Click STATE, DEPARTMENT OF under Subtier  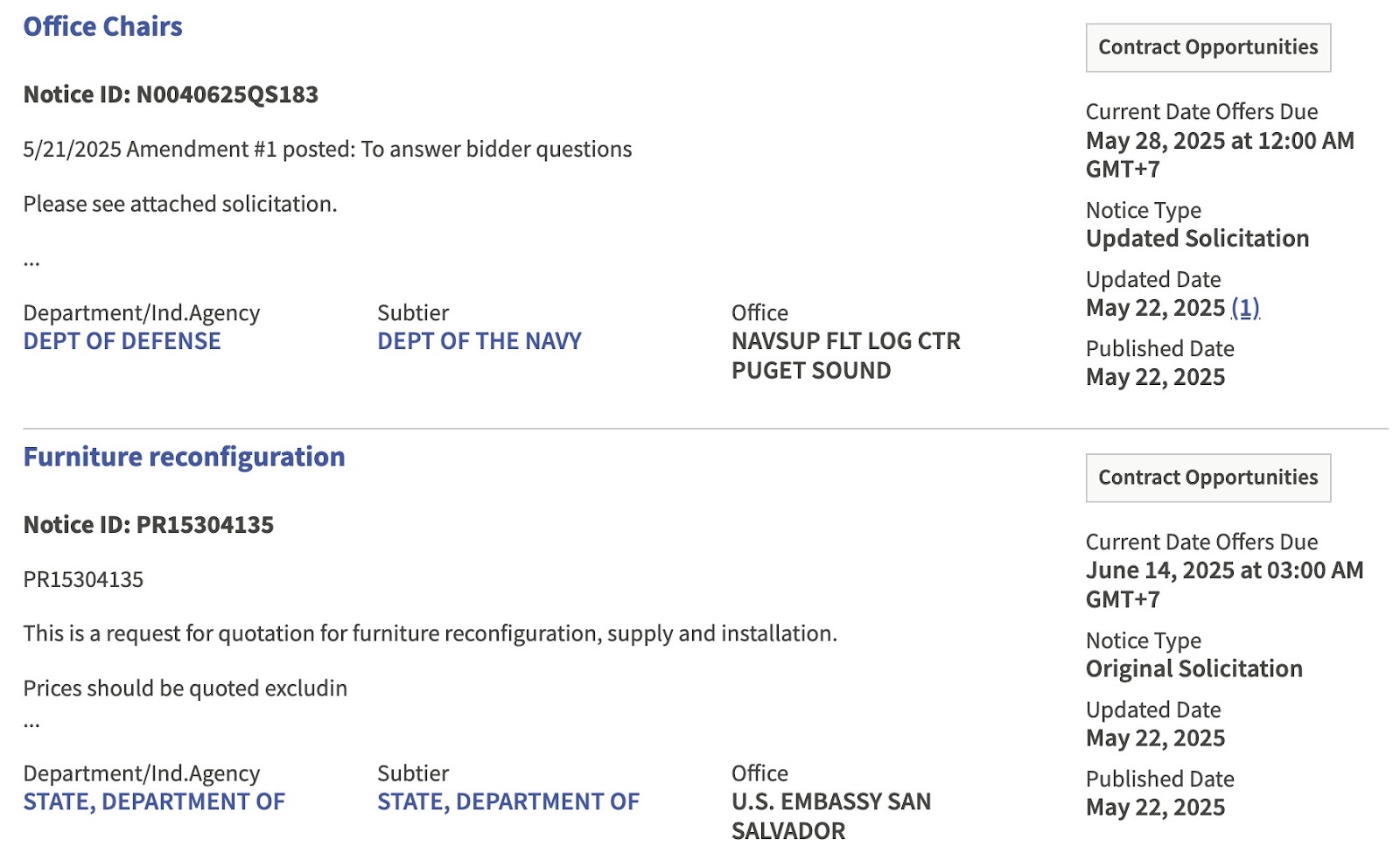507,801
